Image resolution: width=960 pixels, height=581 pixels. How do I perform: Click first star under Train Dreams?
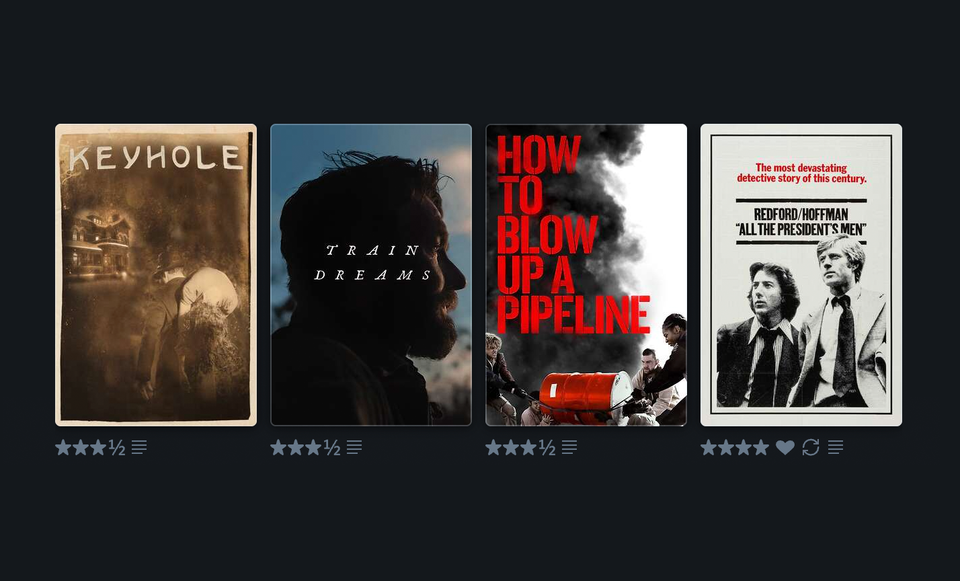[x=278, y=448]
